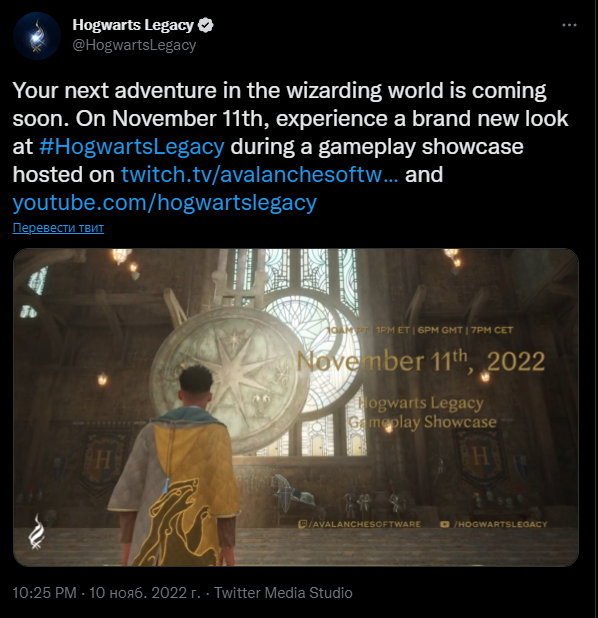Click the Twitter Media Studio source label
This screenshot has width=598, height=618.
(x=283, y=593)
